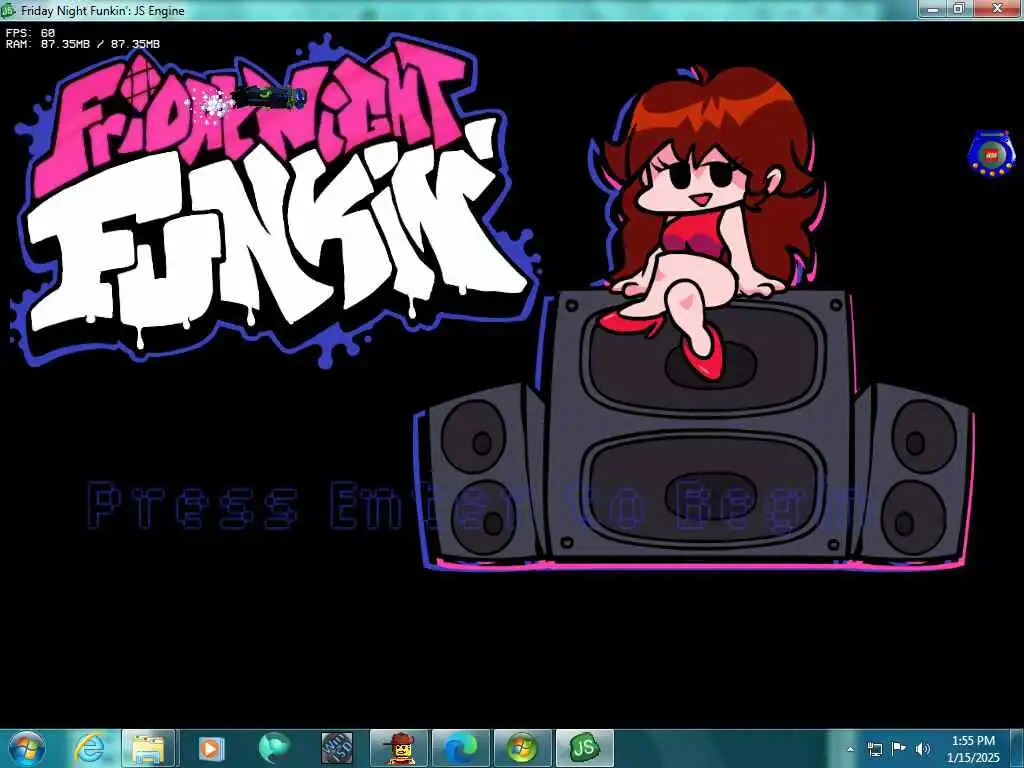This screenshot has height=768, width=1024.
Task: Click the teal bird taskbar icon
Action: click(x=274, y=748)
